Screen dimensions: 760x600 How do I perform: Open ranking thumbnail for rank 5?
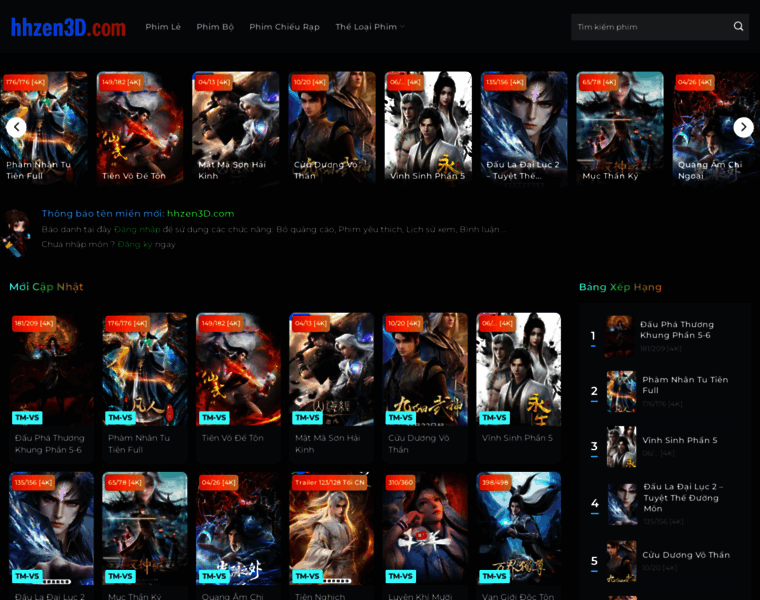point(621,561)
